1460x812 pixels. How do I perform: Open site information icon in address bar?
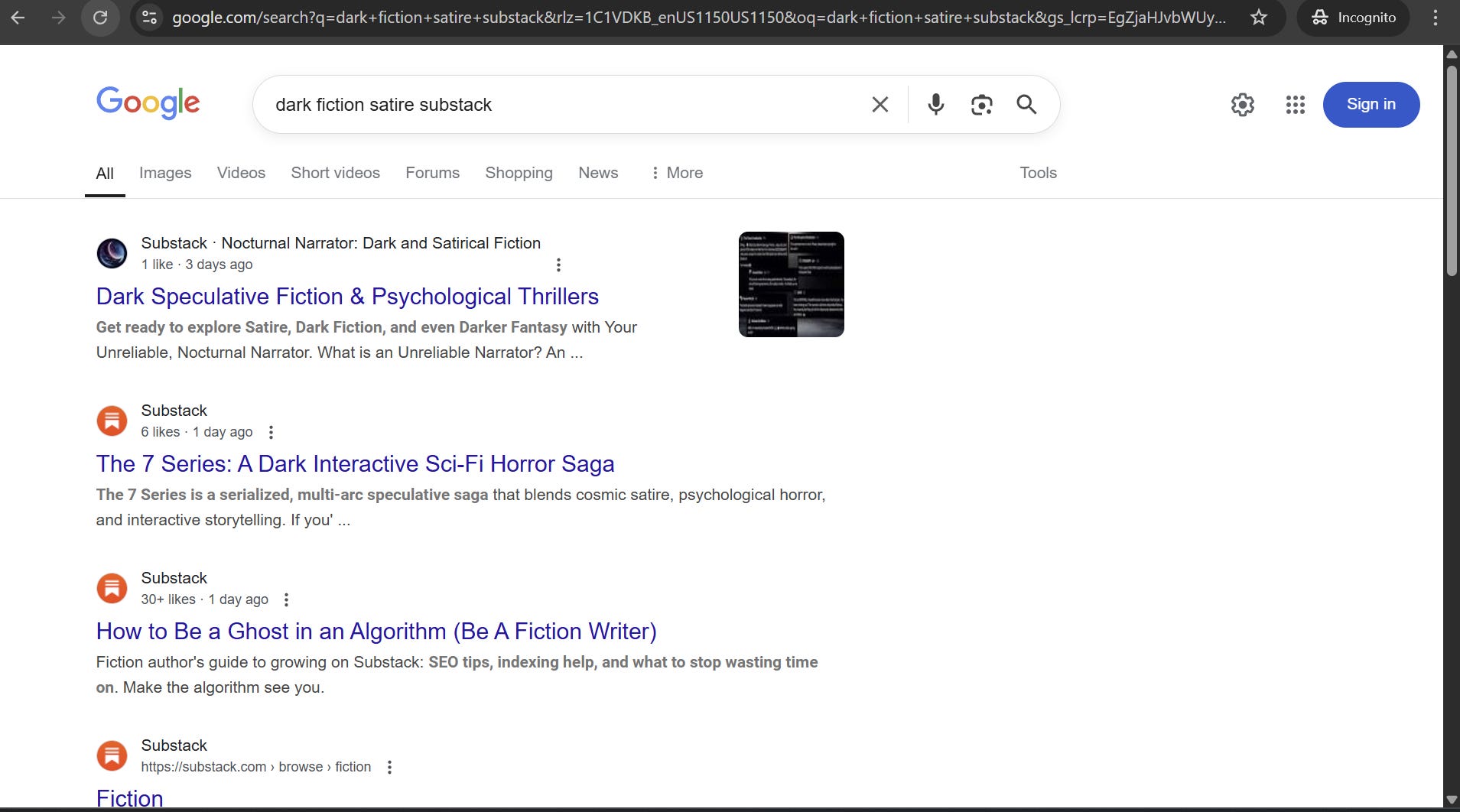click(150, 17)
